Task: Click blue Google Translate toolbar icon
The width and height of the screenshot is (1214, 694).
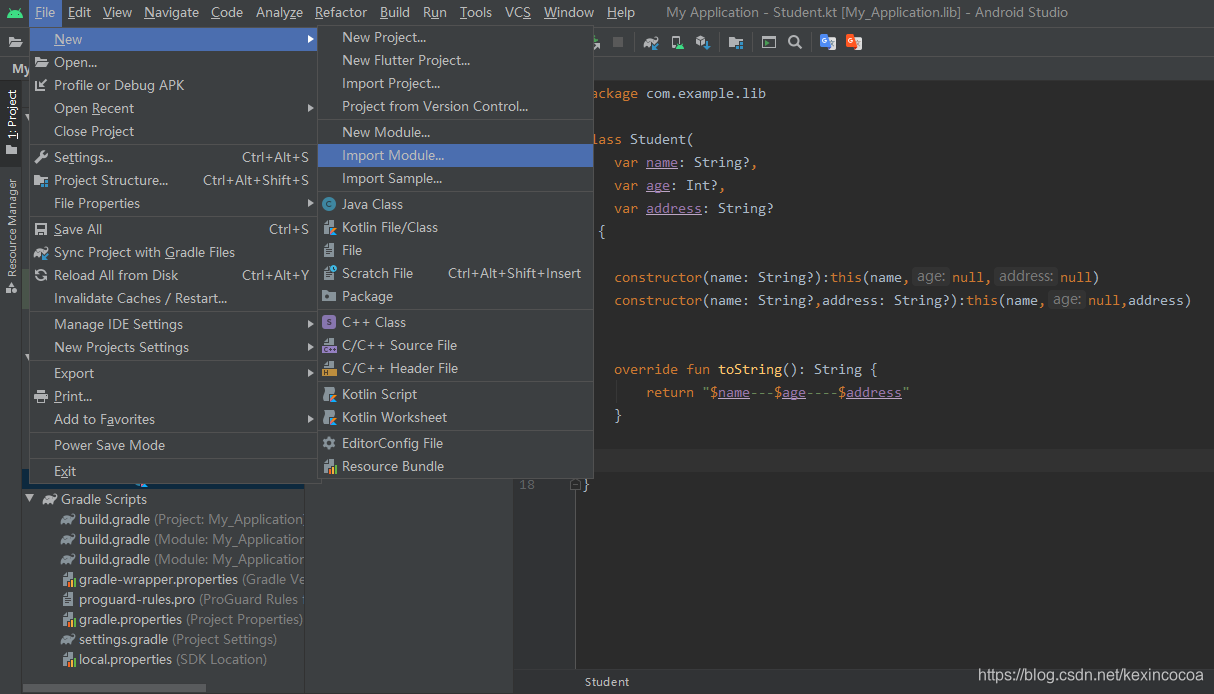Action: (827, 42)
